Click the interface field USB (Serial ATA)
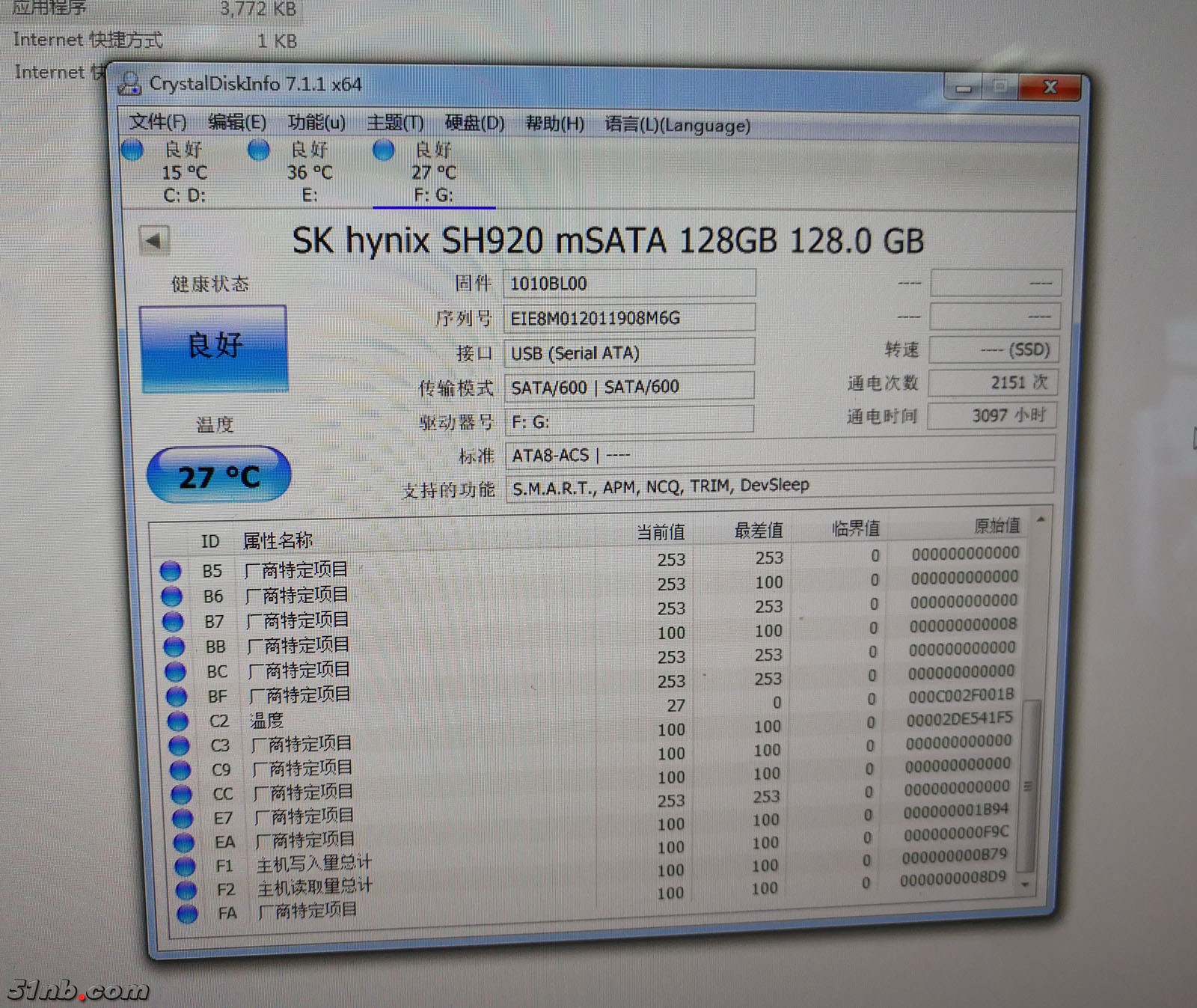 (629, 352)
